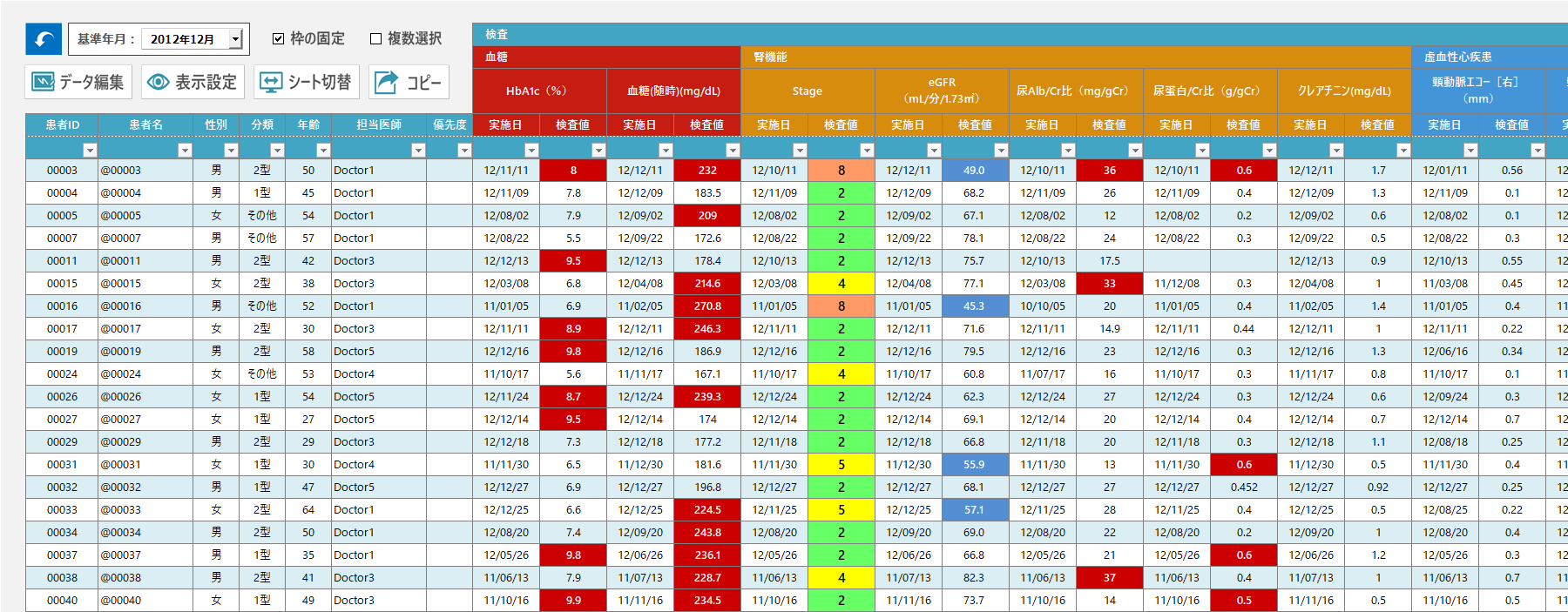This screenshot has width=1568, height=612.
Task: Click the データ編集 chart icon
Action: pos(44,82)
